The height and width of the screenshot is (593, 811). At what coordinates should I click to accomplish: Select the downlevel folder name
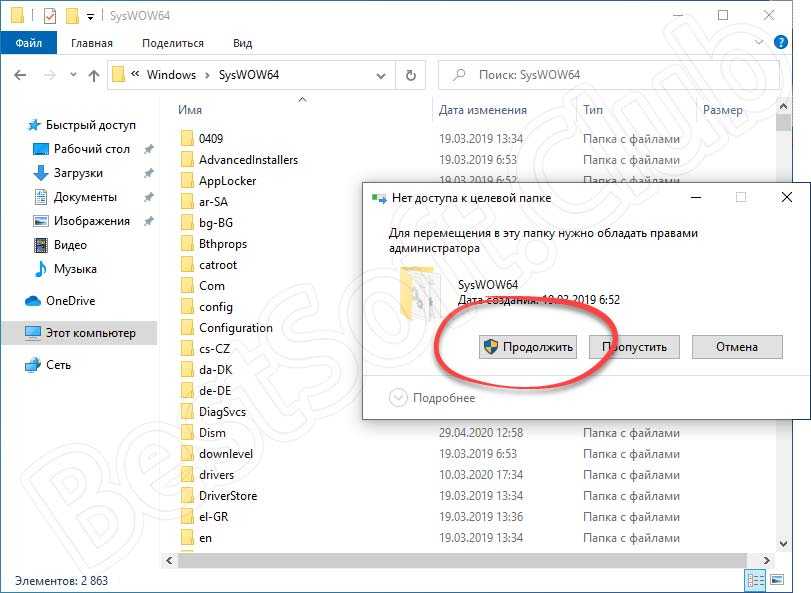pos(226,454)
